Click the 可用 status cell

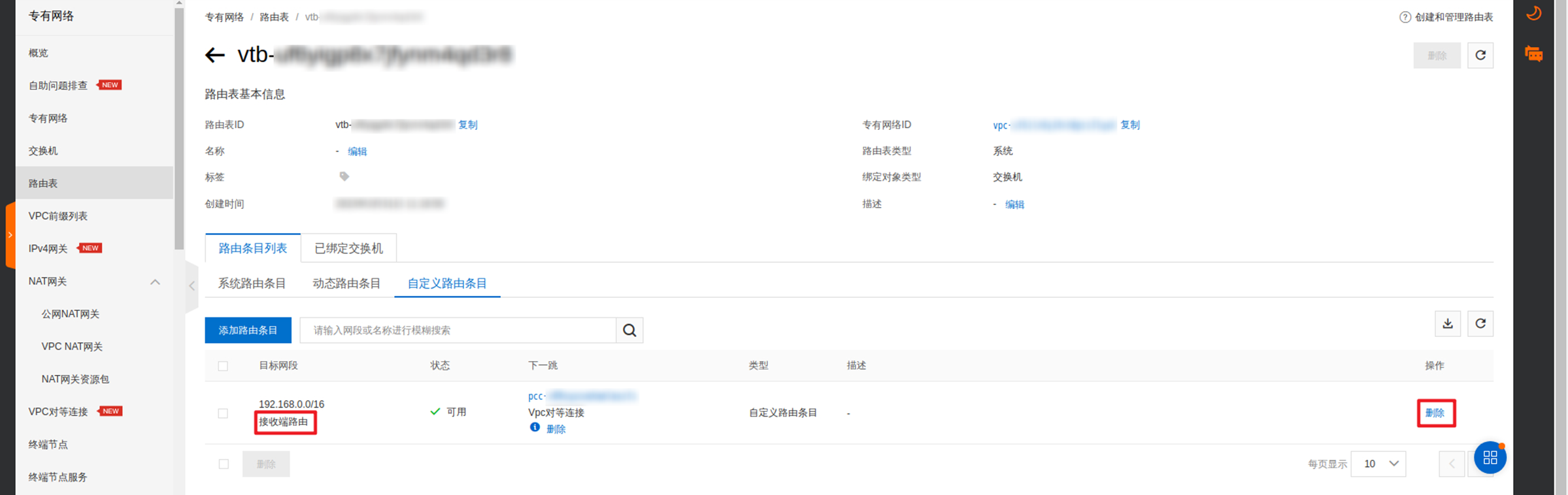point(448,412)
